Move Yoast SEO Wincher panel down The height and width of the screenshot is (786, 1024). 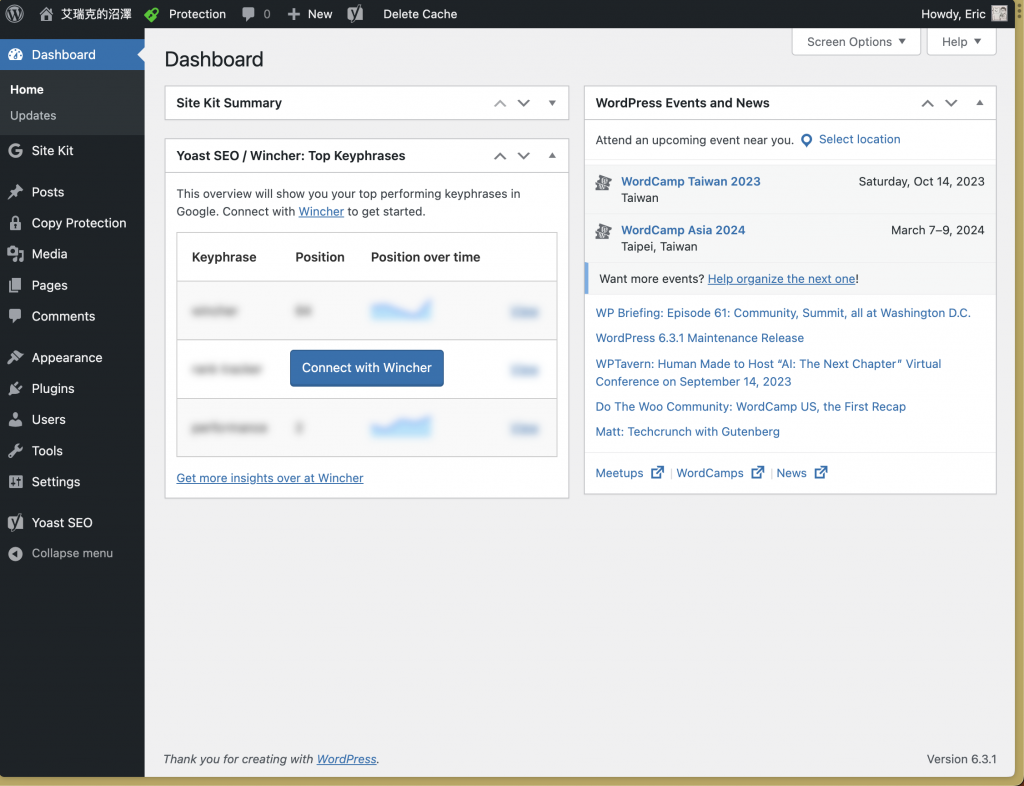pyautogui.click(x=524, y=156)
